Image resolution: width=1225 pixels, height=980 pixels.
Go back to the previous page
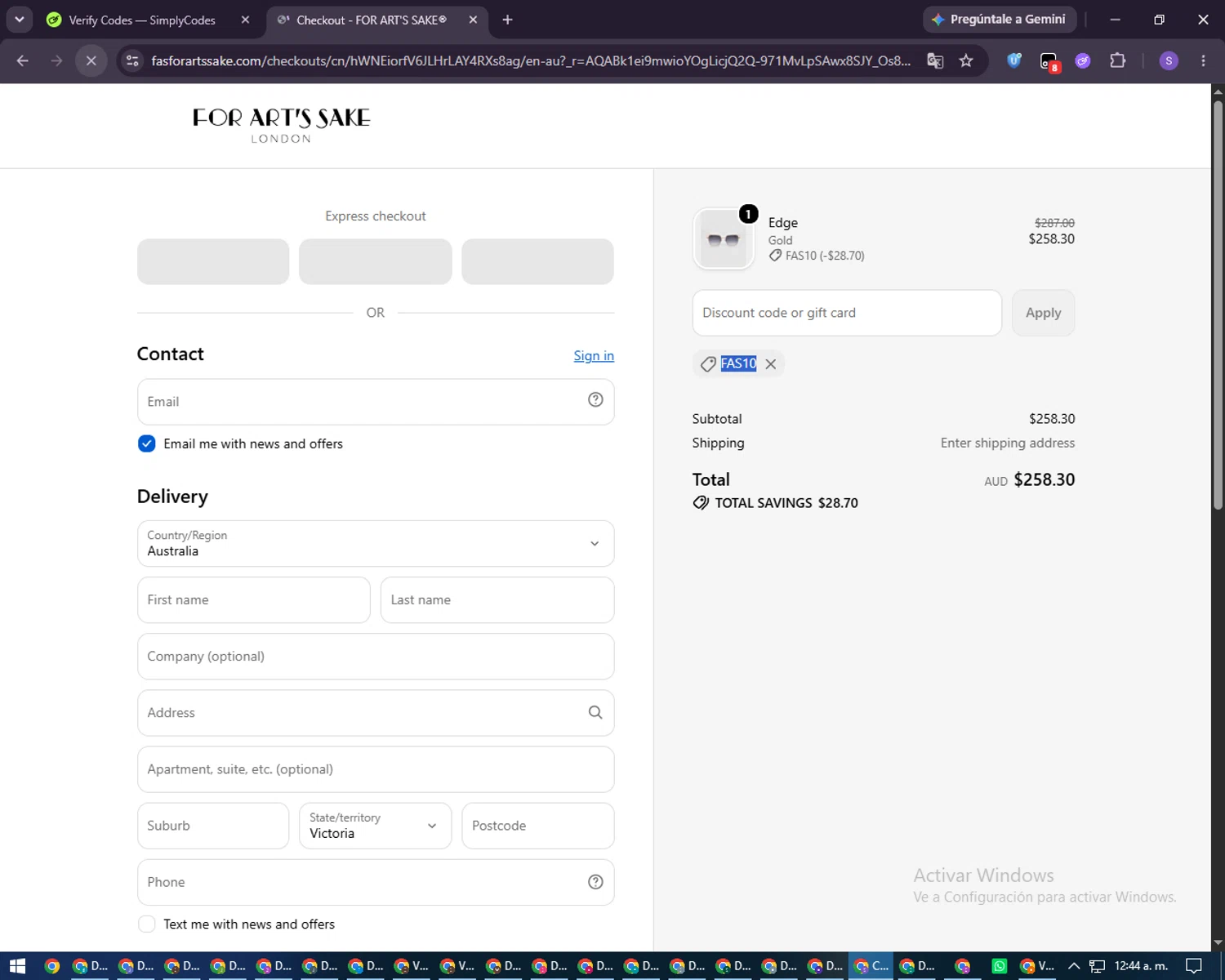tap(23, 60)
